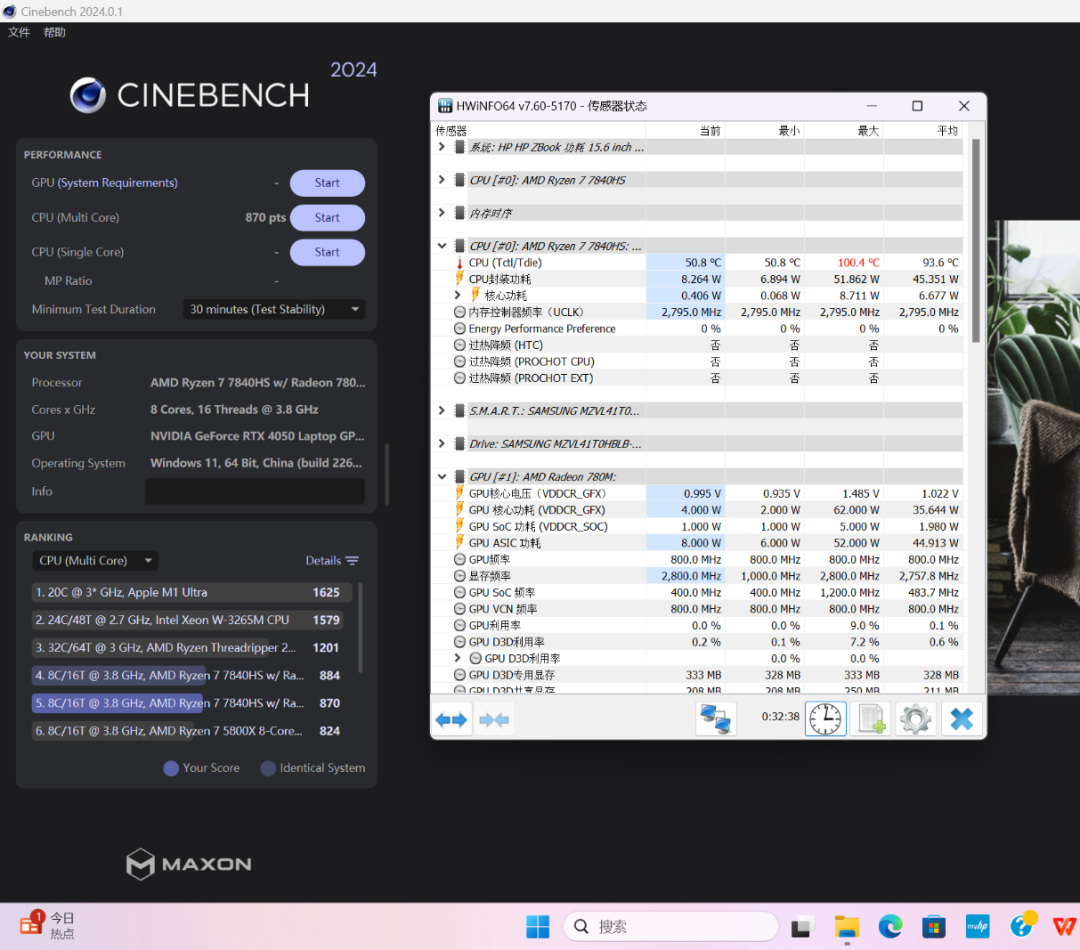Open the ranking CPU (Multi Core) dropdown
The height and width of the screenshot is (950, 1080).
point(95,561)
